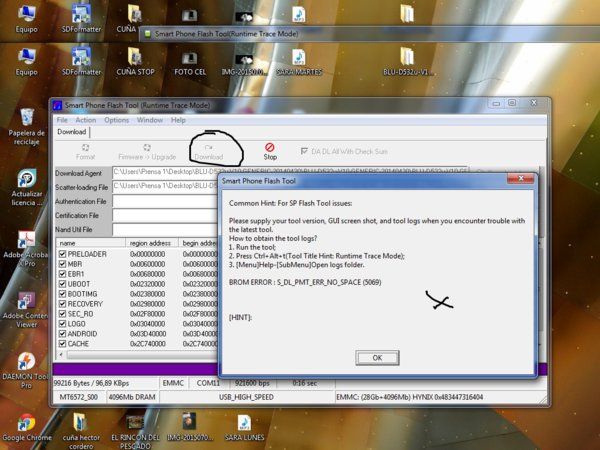Screen dimensions: 600x450
Task: Uncheck the ANDROID partition checkbox
Action: point(62,334)
